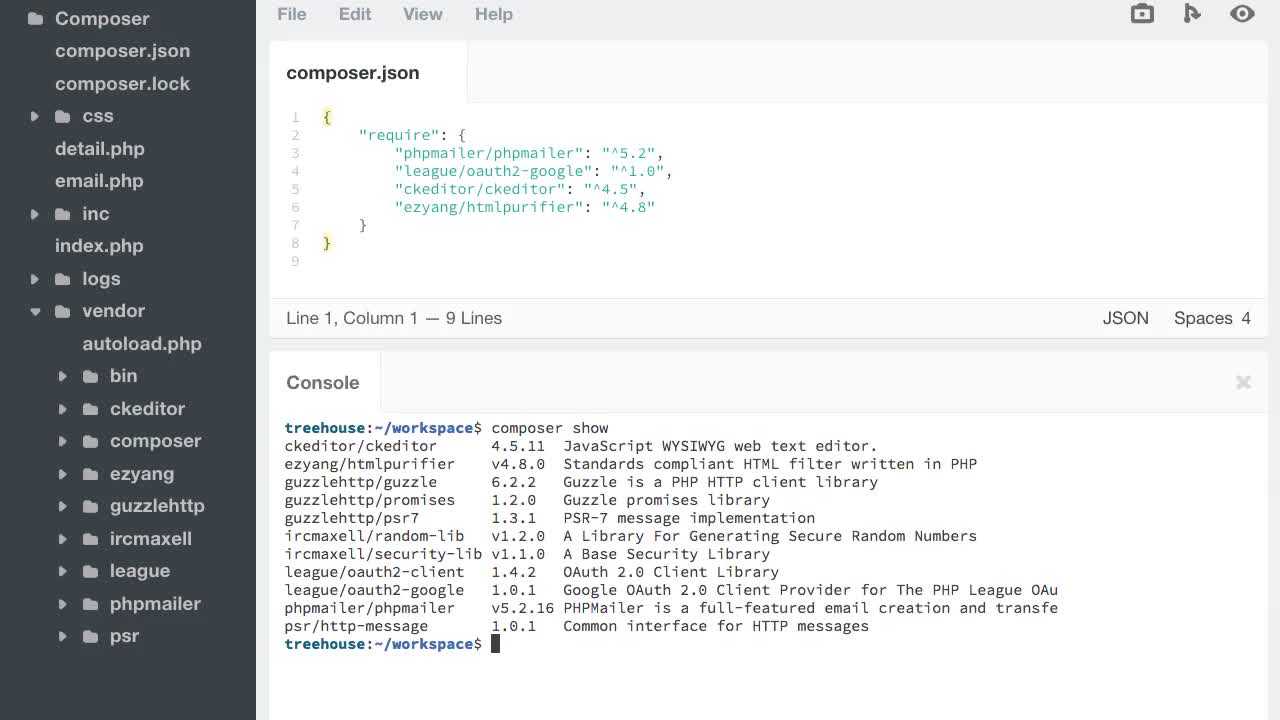Click the ckeditor folder icon

pos(90,409)
